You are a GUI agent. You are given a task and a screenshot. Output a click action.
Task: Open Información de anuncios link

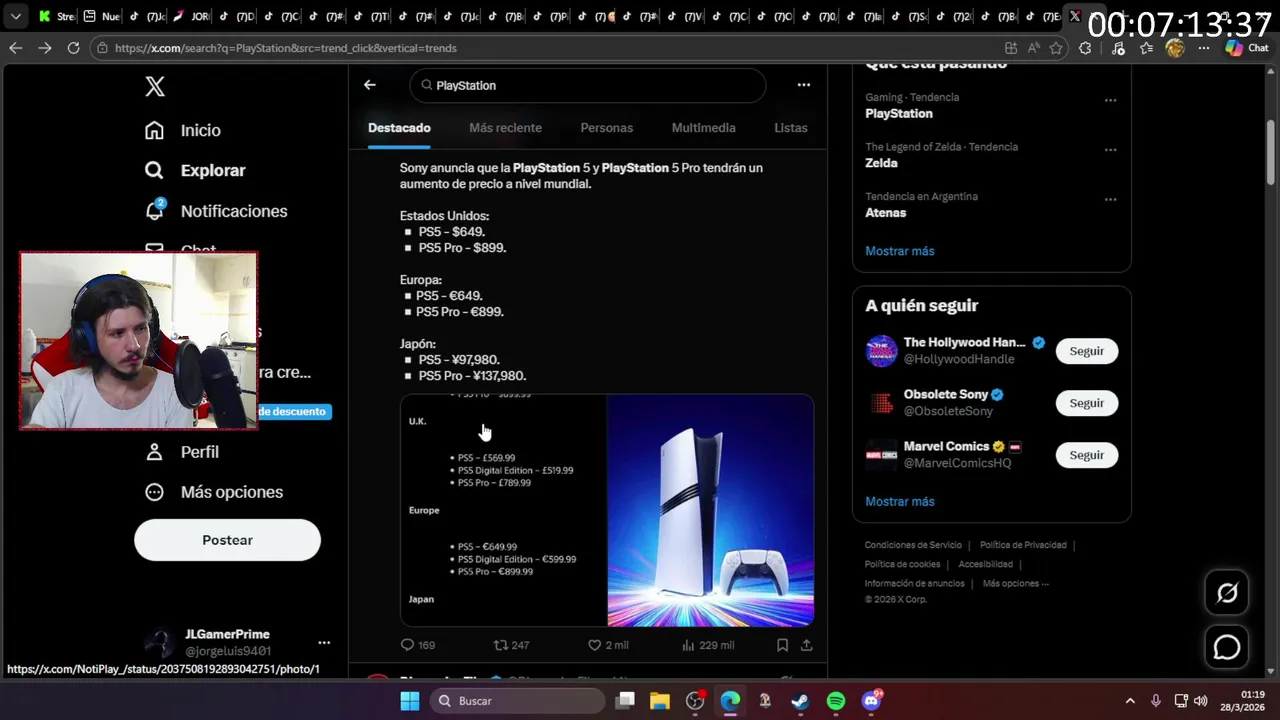914,583
